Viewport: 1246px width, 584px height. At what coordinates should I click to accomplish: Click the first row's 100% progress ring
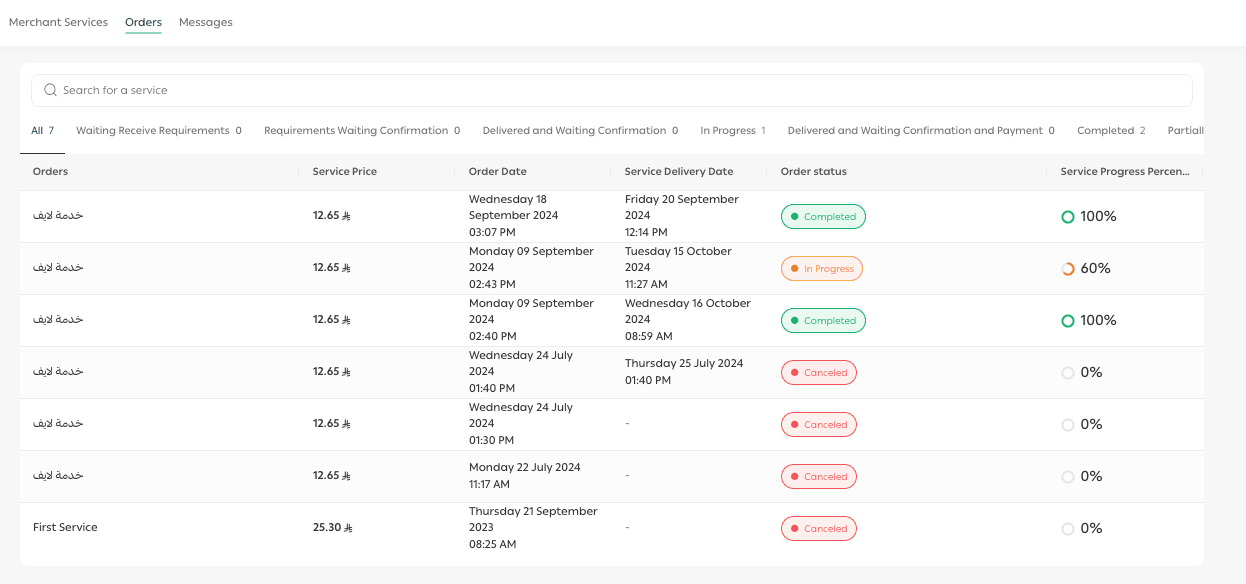(x=1068, y=217)
